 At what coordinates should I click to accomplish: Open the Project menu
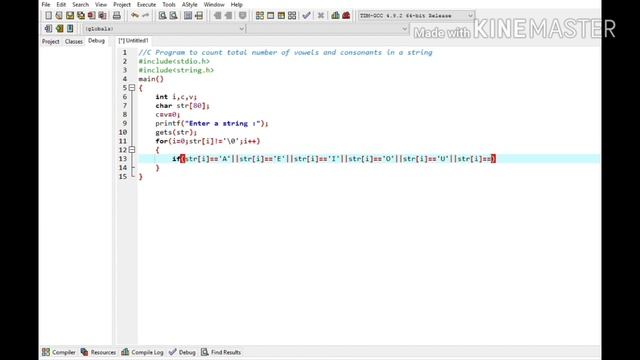(122, 4)
